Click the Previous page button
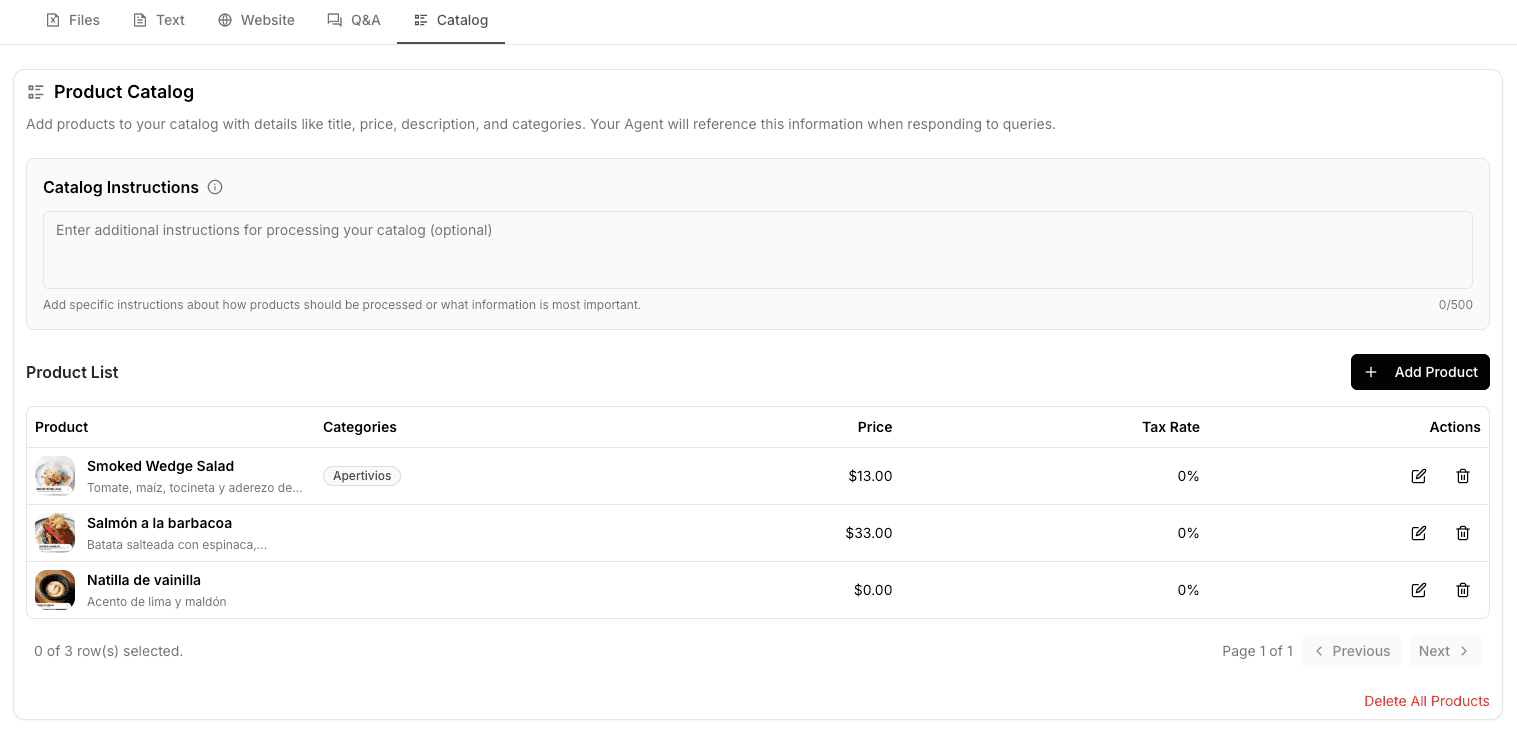The height and width of the screenshot is (737, 1517). tap(1351, 650)
